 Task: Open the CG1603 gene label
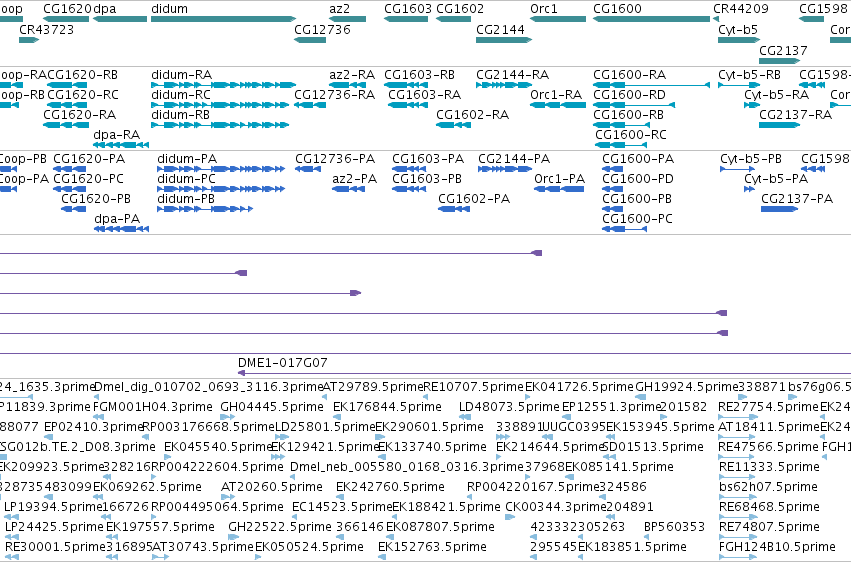tap(408, 9)
